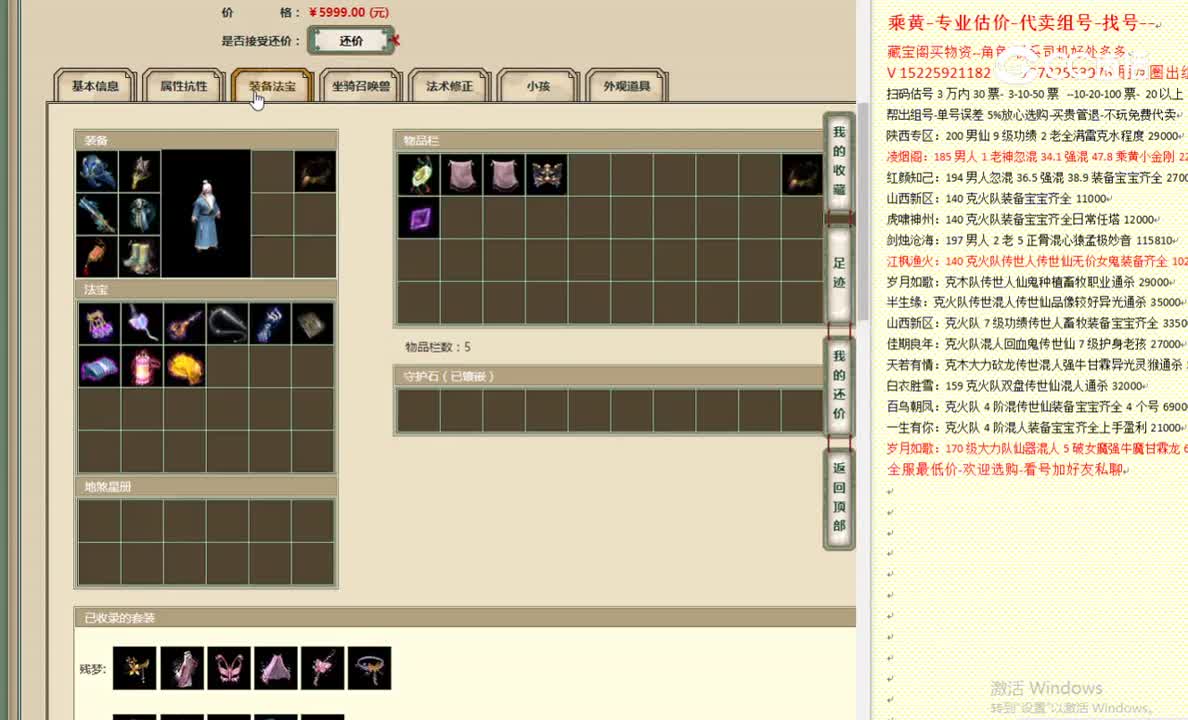Inspect the blue scroll book fabao icon
Viewport: 1188px width, 720px height.
[x=99, y=367]
